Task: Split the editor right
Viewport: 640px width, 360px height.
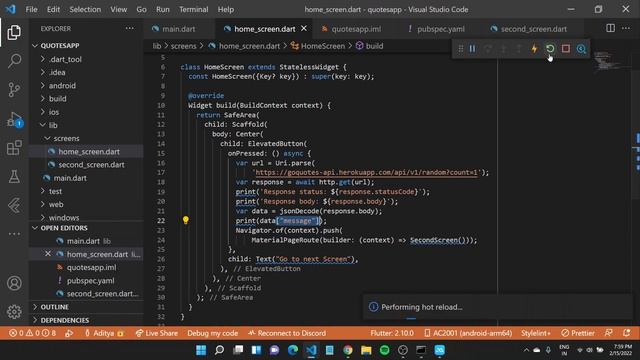Action: (610, 28)
